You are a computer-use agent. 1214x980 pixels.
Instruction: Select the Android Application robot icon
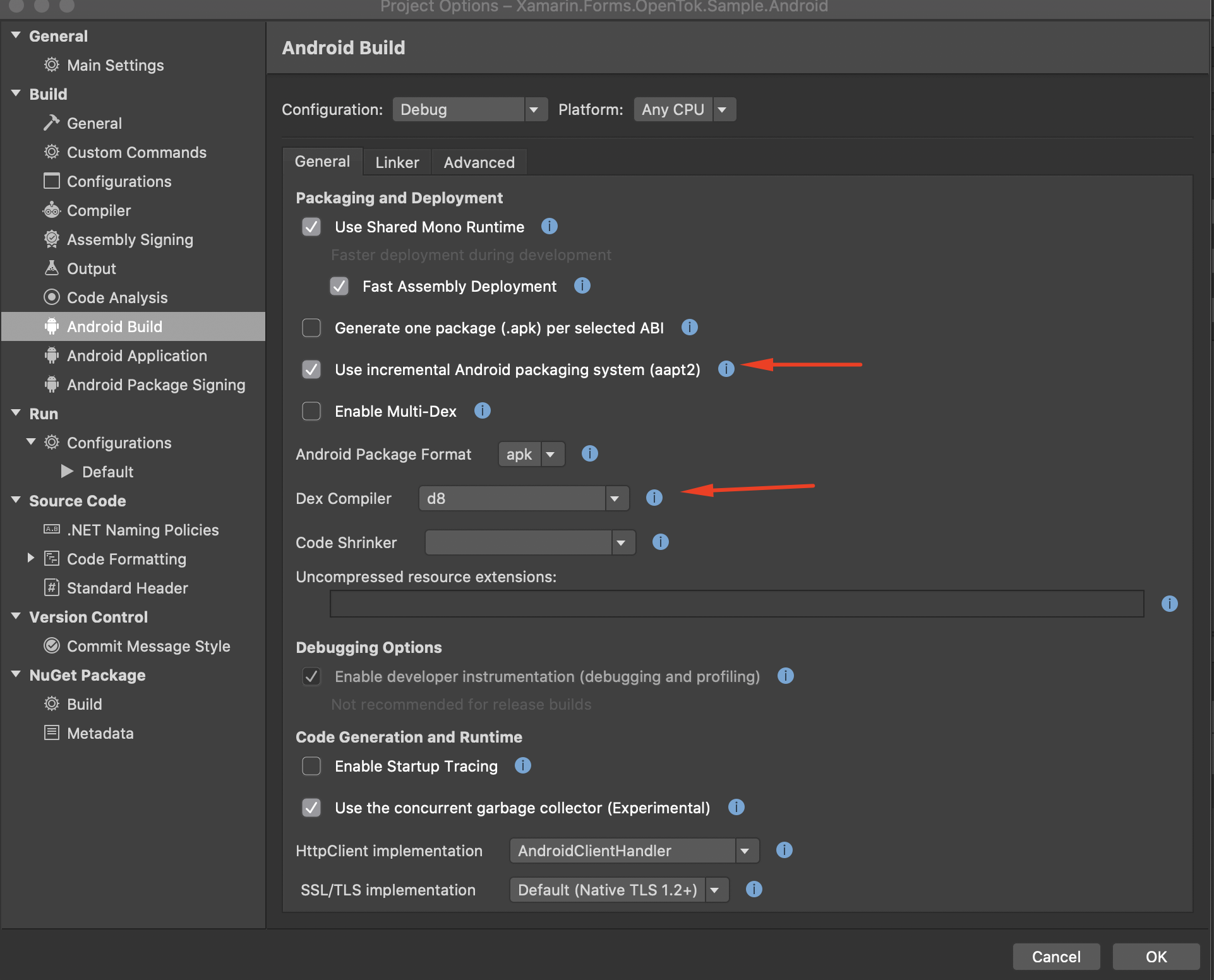(x=52, y=356)
